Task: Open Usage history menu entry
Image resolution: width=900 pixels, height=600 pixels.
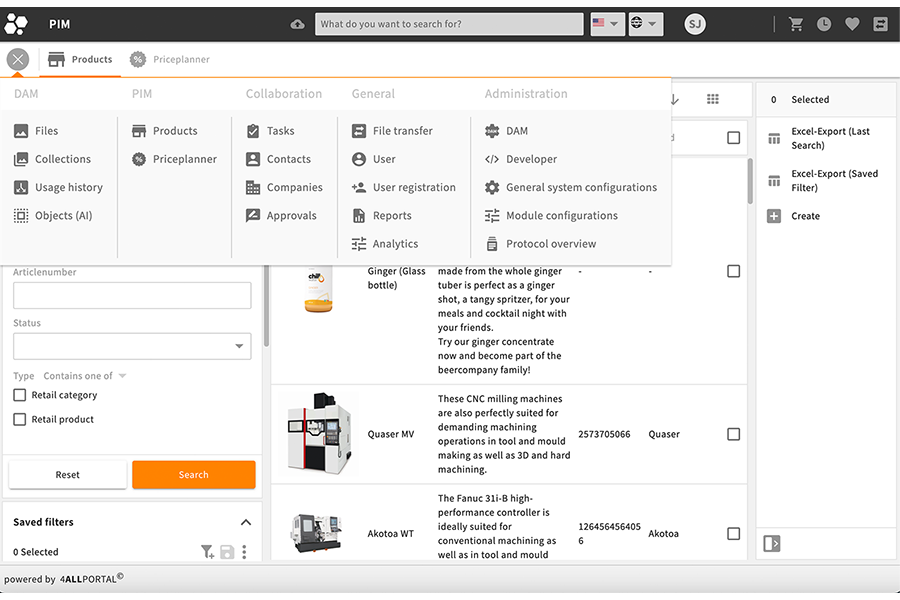Action: coord(58,187)
